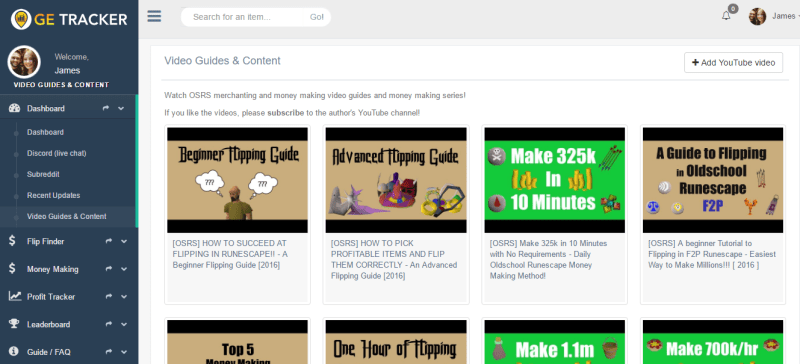Open the Profit Tracker menu
The height and width of the screenshot is (364, 800).
(51, 297)
